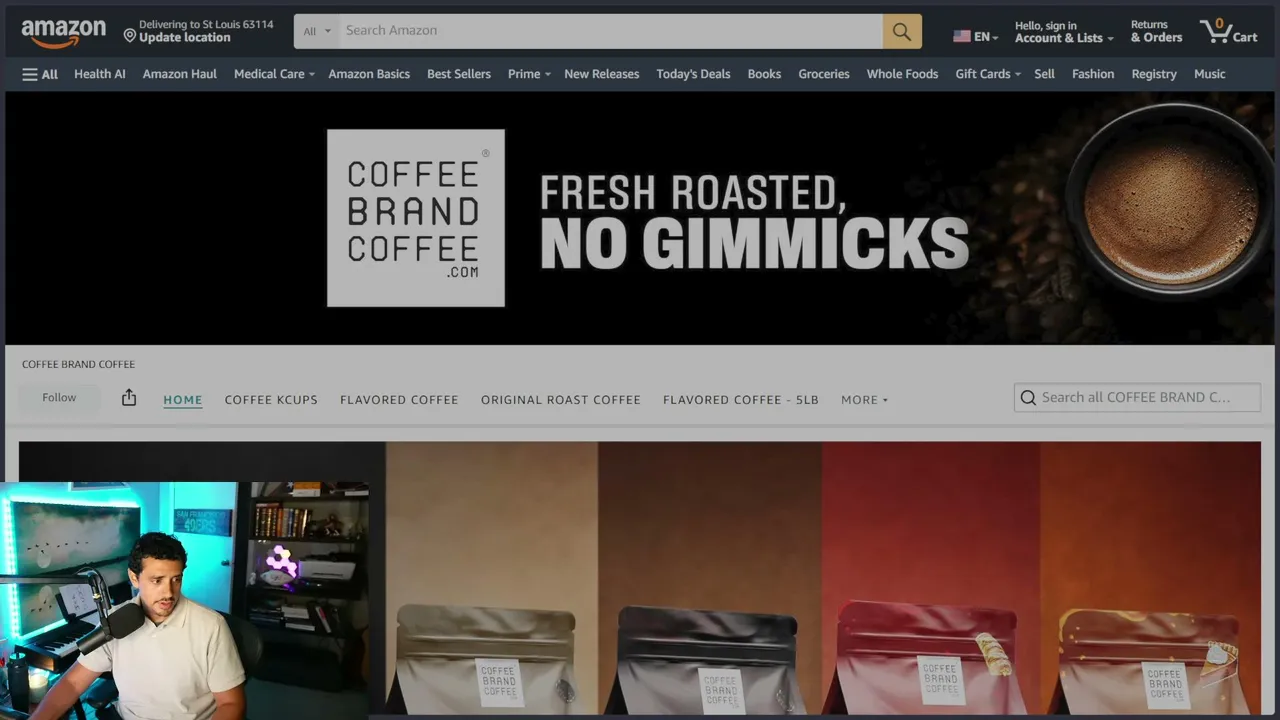Open the All search category dropdown
Viewport: 1280px width, 720px height.
pyautogui.click(x=317, y=31)
